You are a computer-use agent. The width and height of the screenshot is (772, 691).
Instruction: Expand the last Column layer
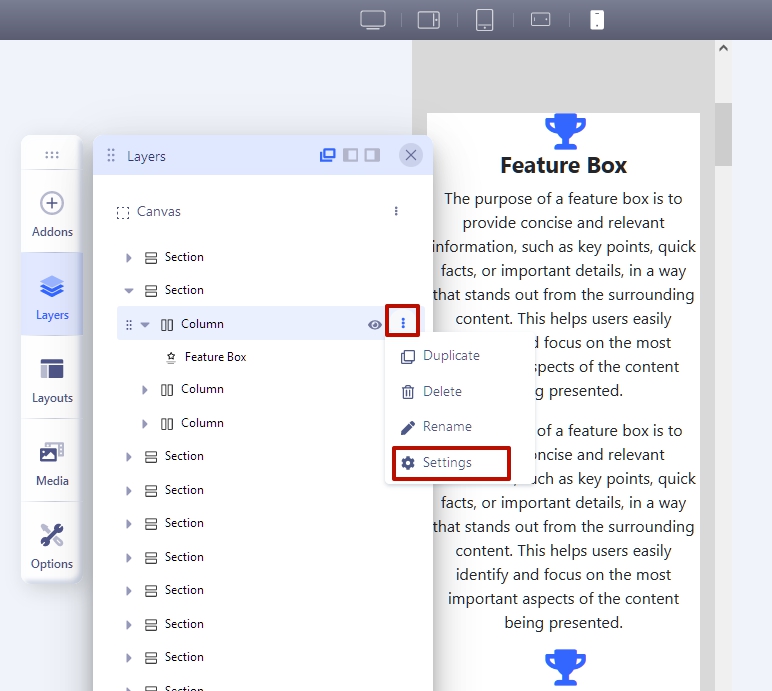tap(145, 424)
